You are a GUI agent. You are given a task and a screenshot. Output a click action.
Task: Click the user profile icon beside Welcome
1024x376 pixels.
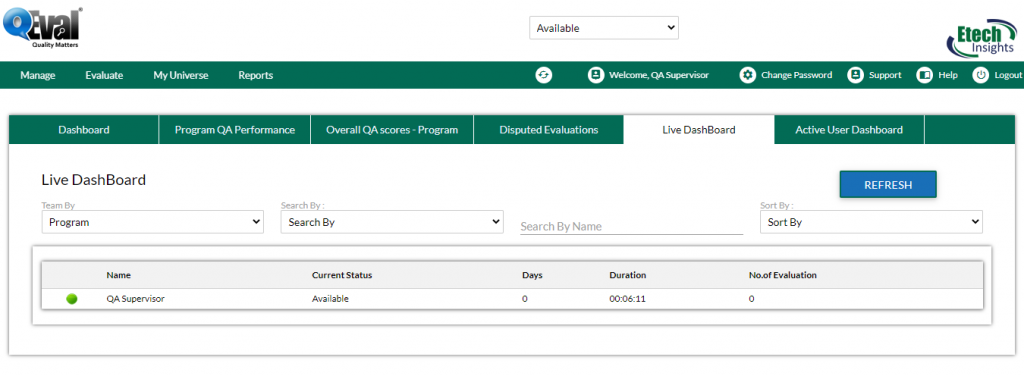(x=595, y=75)
